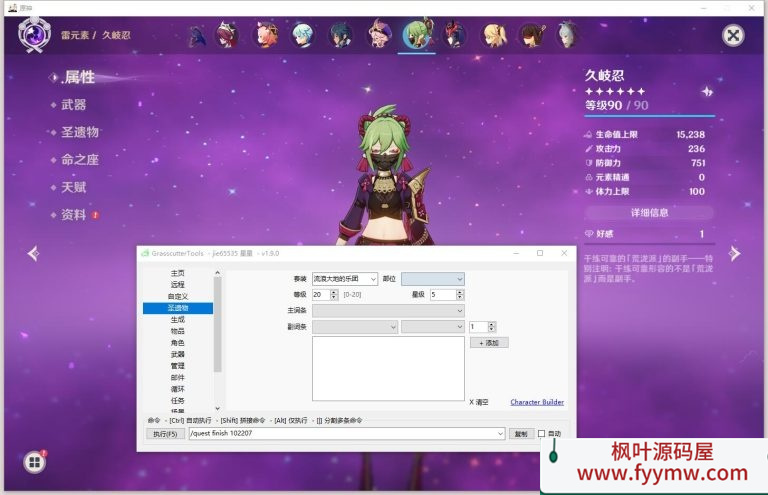Increase the 等级 value with up stepper
The height and width of the screenshot is (495, 768).
pos(334,292)
